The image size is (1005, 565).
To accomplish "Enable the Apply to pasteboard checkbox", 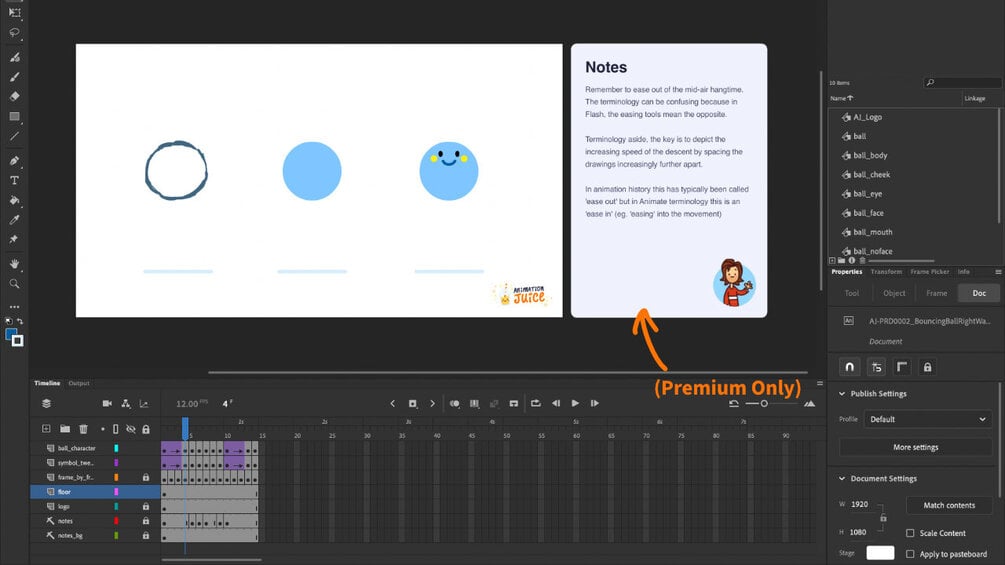I will point(910,554).
